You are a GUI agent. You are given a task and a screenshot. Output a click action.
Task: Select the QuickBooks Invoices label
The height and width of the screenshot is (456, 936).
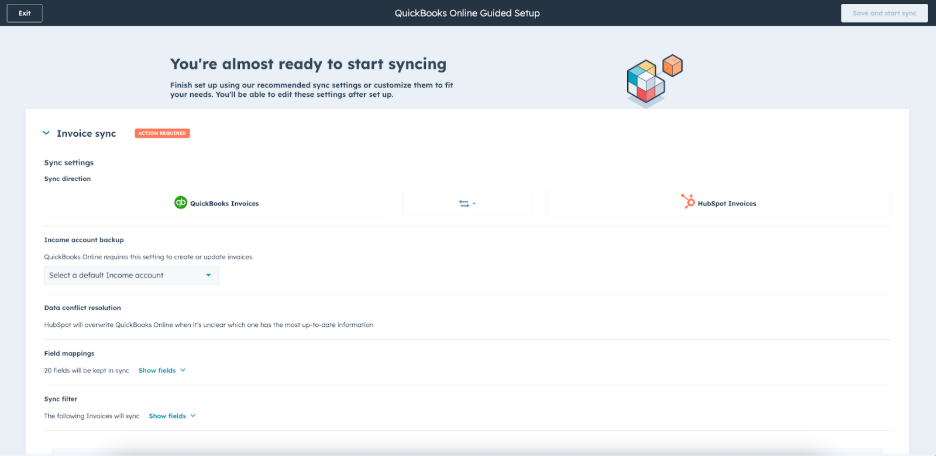224,203
